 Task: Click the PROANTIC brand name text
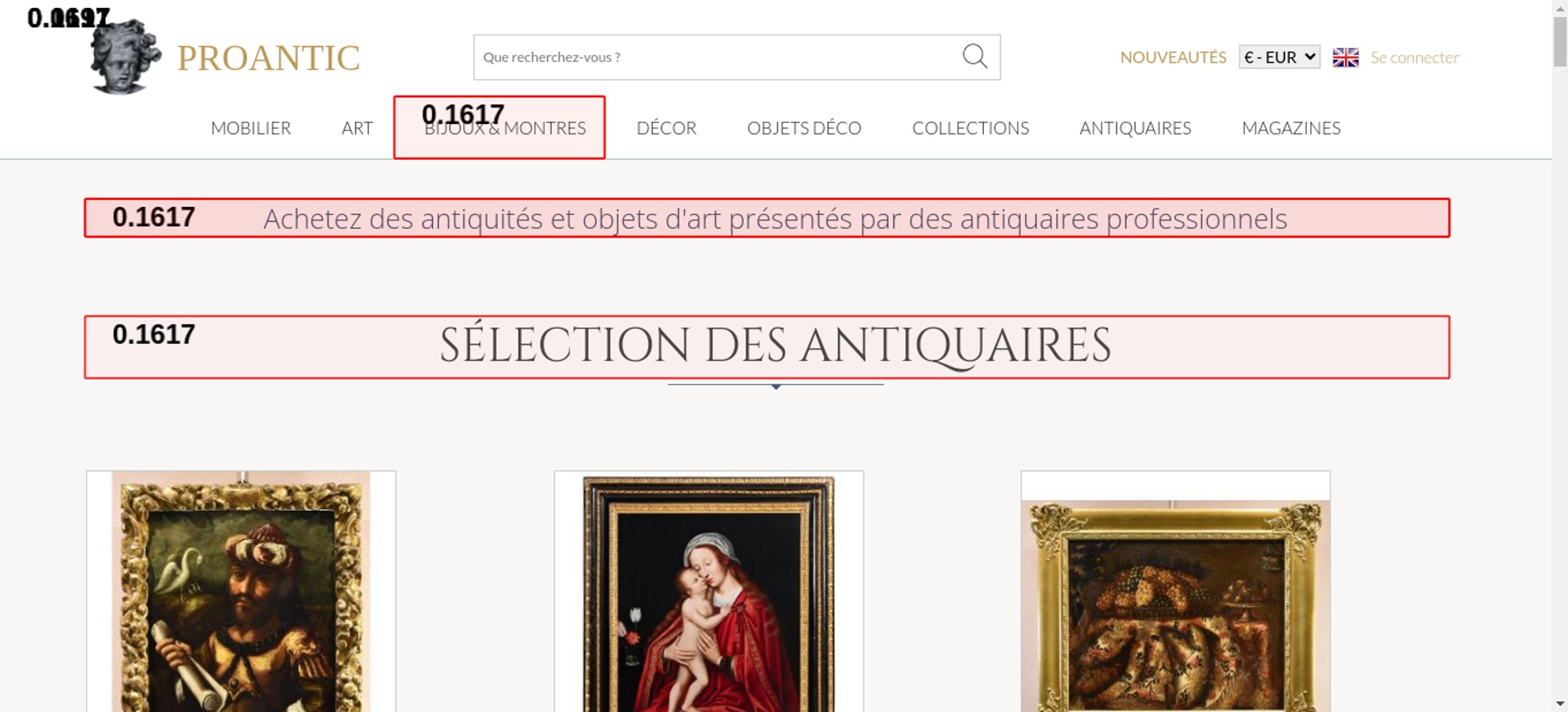[268, 58]
